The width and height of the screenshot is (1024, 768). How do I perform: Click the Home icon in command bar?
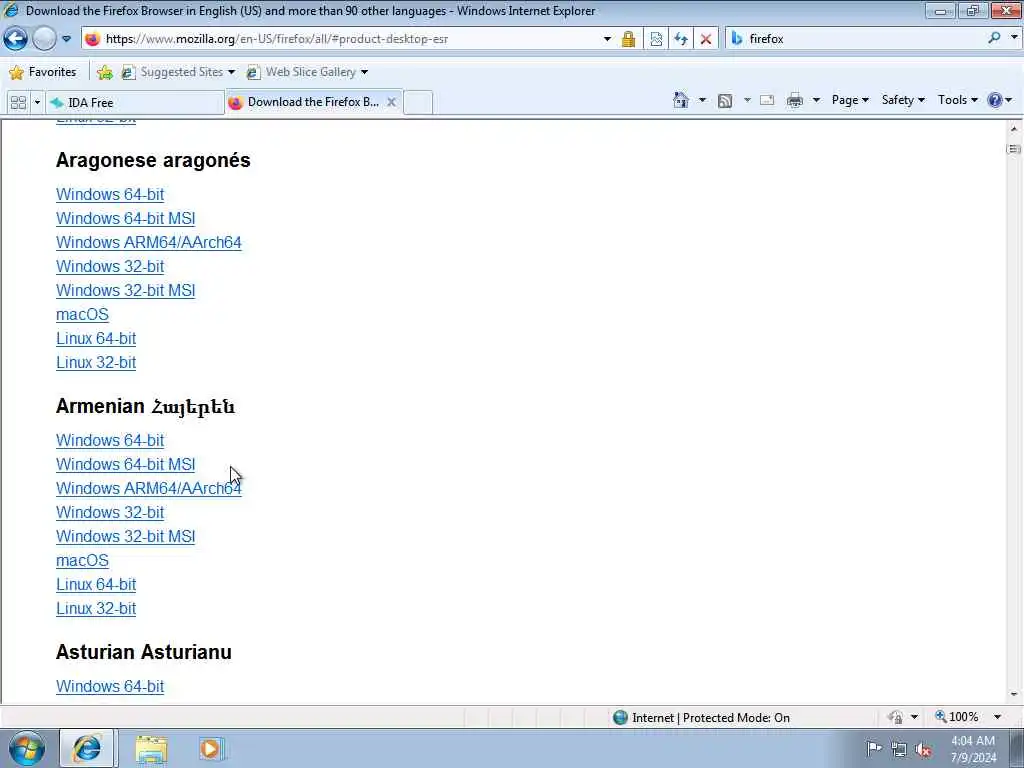tap(681, 100)
